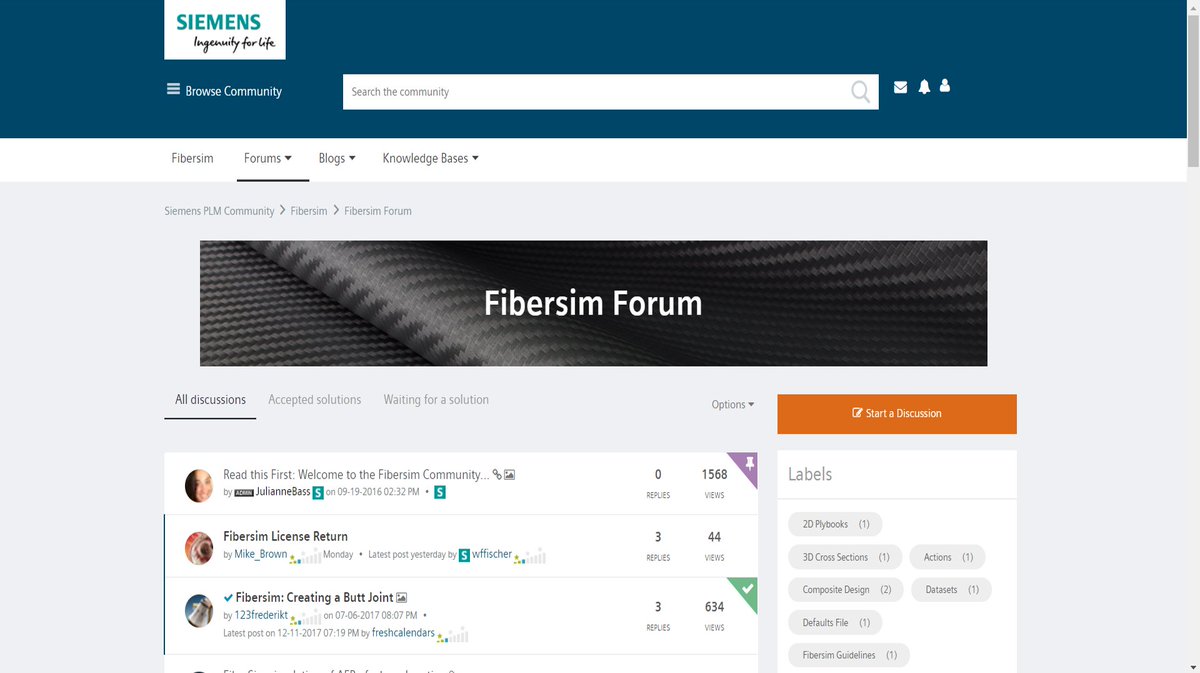Click the Siemens S badge before wffischer

[464, 555]
